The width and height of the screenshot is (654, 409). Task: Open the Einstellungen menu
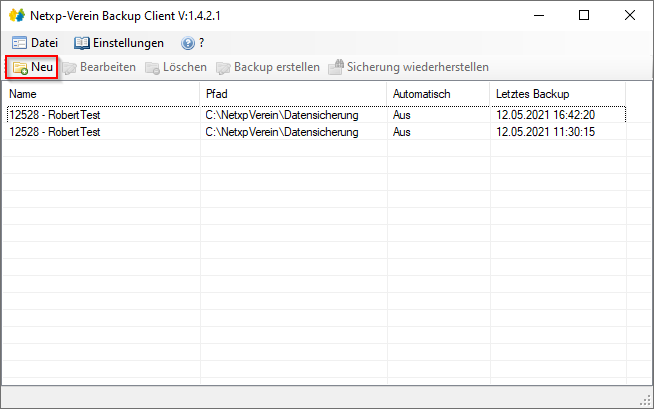click(x=119, y=43)
